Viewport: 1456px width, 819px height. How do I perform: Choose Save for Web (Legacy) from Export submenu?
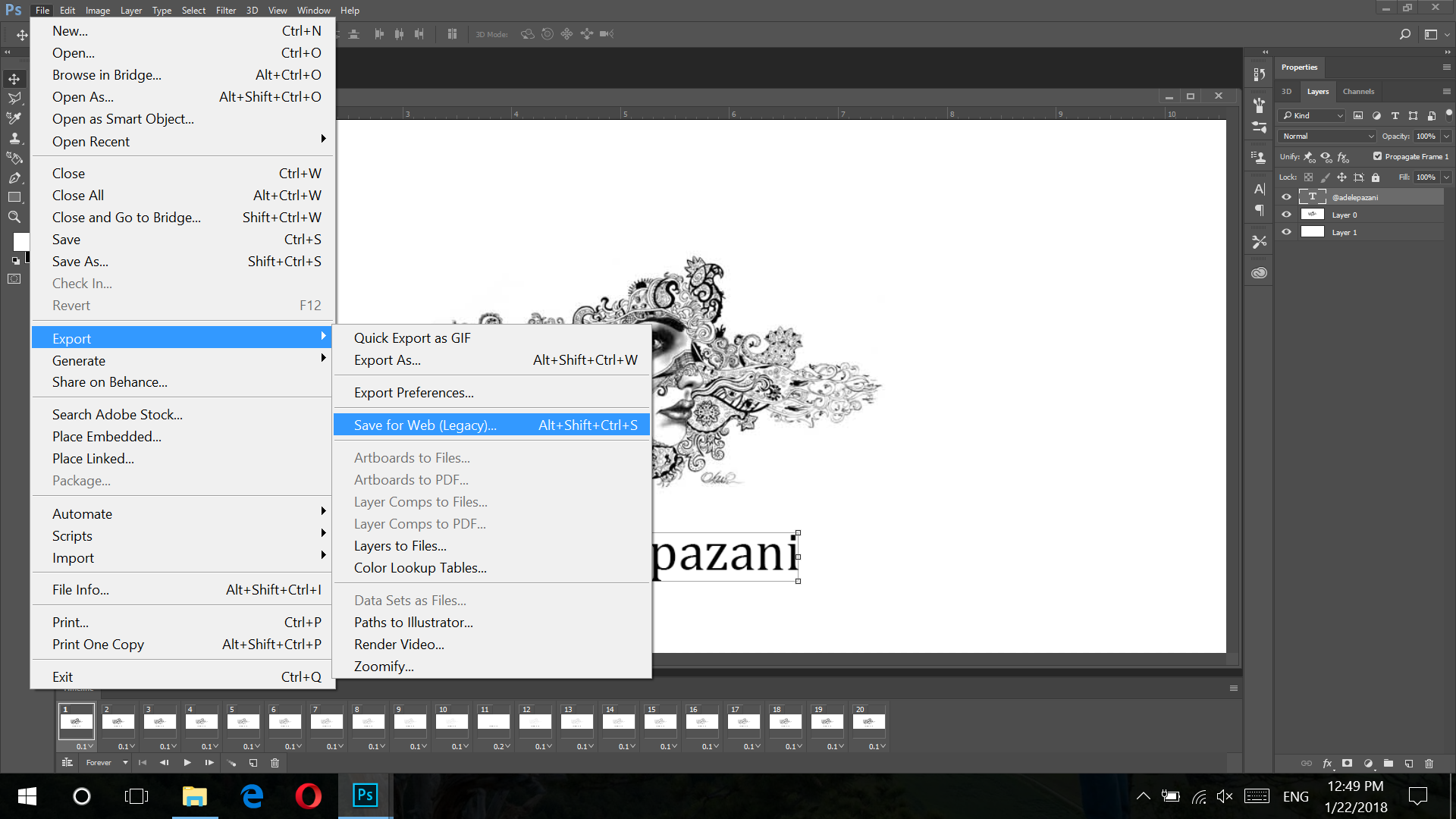[x=425, y=425]
